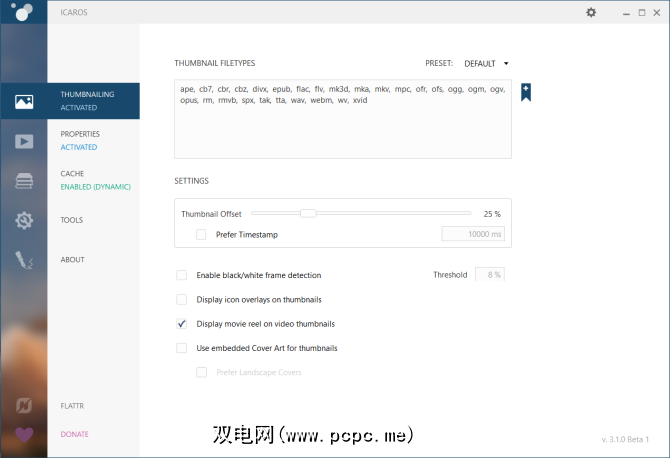Select the Tools gear-wrench icon in sidebar
Screen dimensions: 670x458
pyautogui.click(x=24, y=220)
